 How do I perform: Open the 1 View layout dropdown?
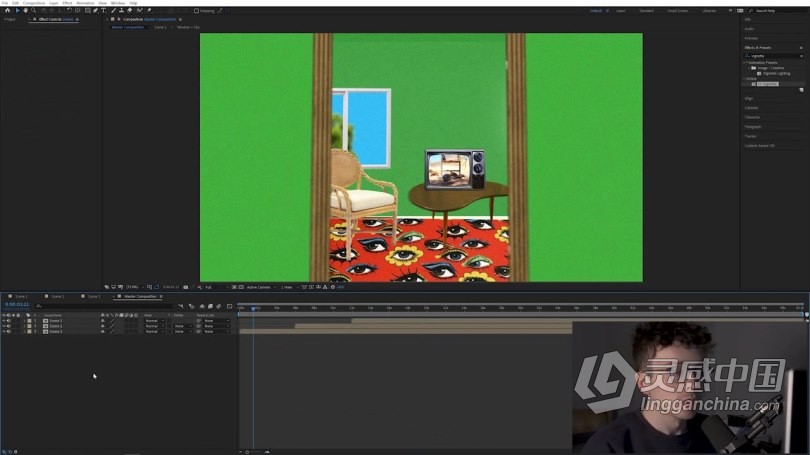coord(289,287)
